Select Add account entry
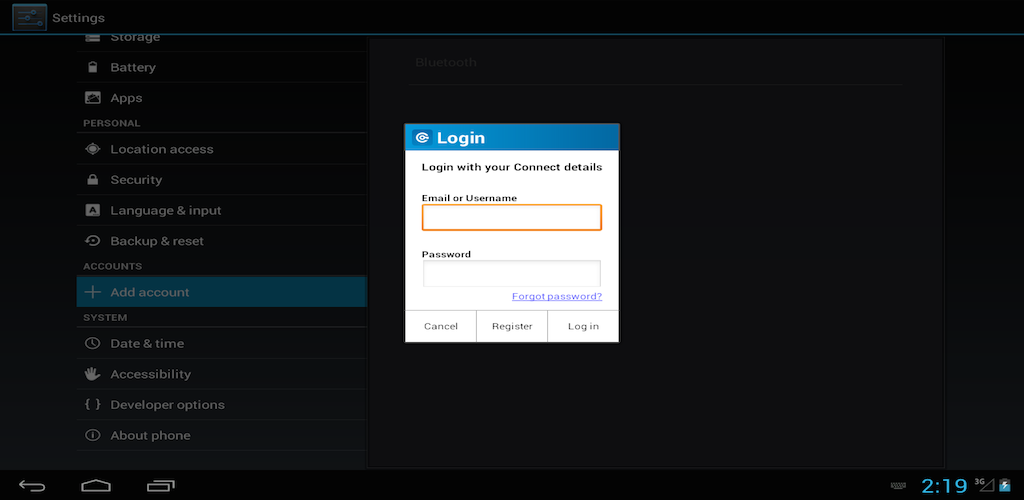This screenshot has height=500, width=1024. tap(221, 292)
